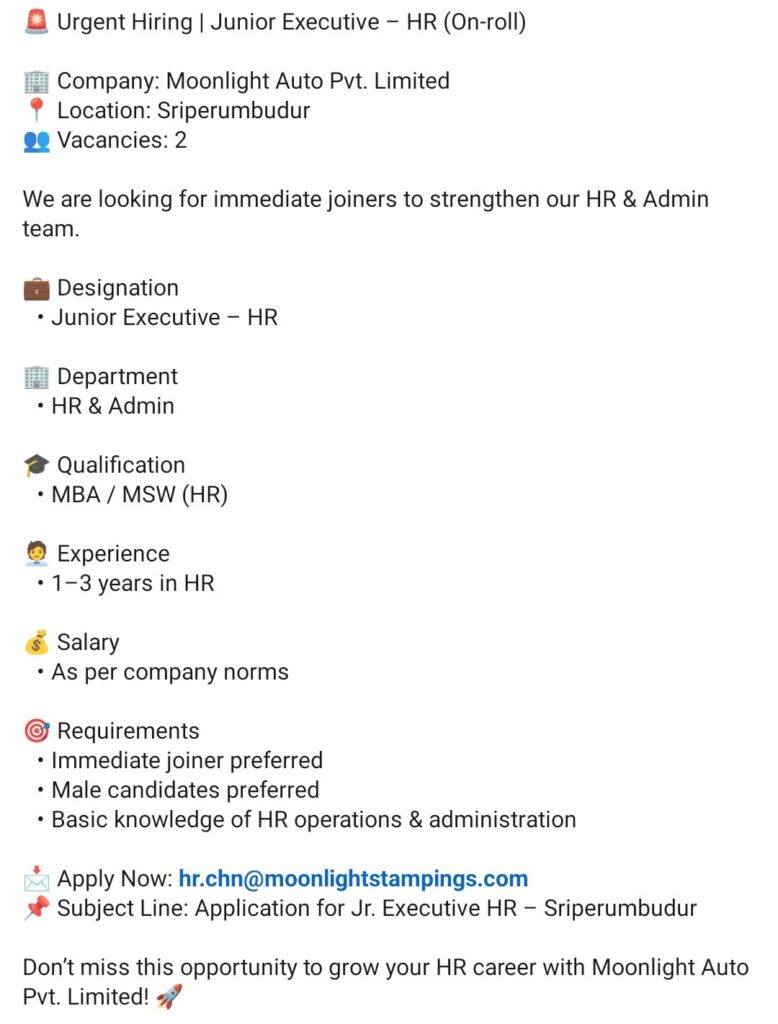The height and width of the screenshot is (1024, 778).
Task: Click the inbox icon beside Apply Now
Action: click(36, 880)
